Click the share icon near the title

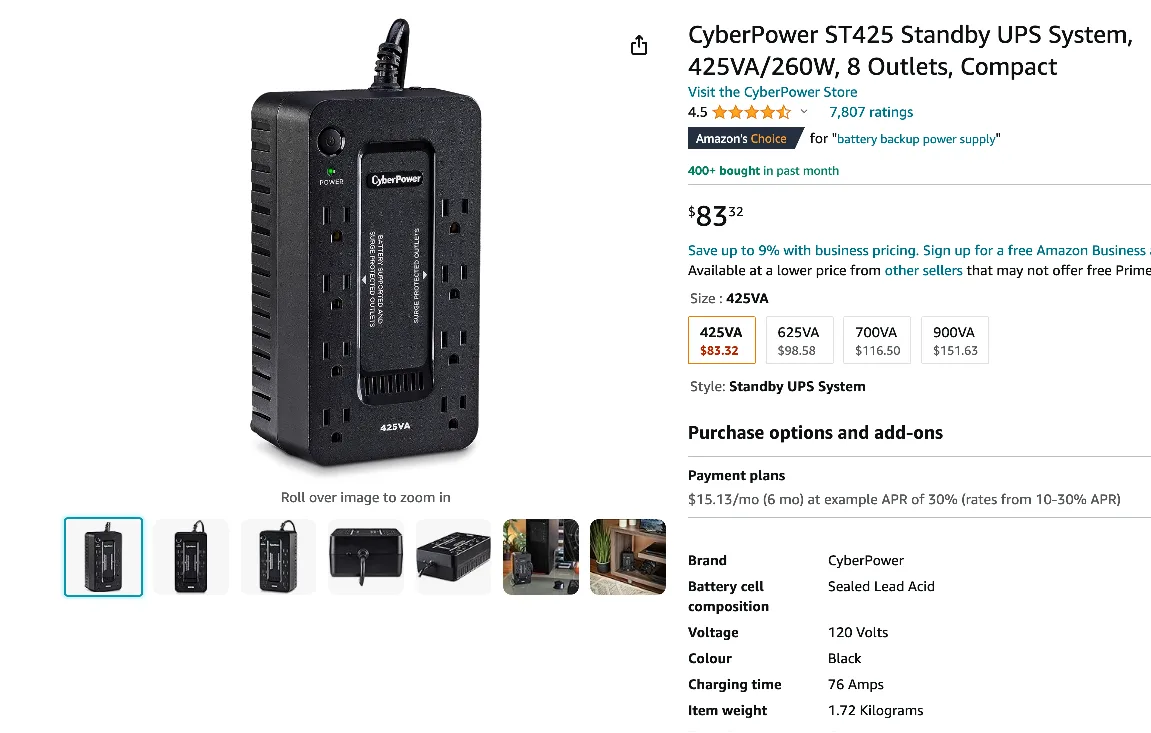(x=639, y=44)
